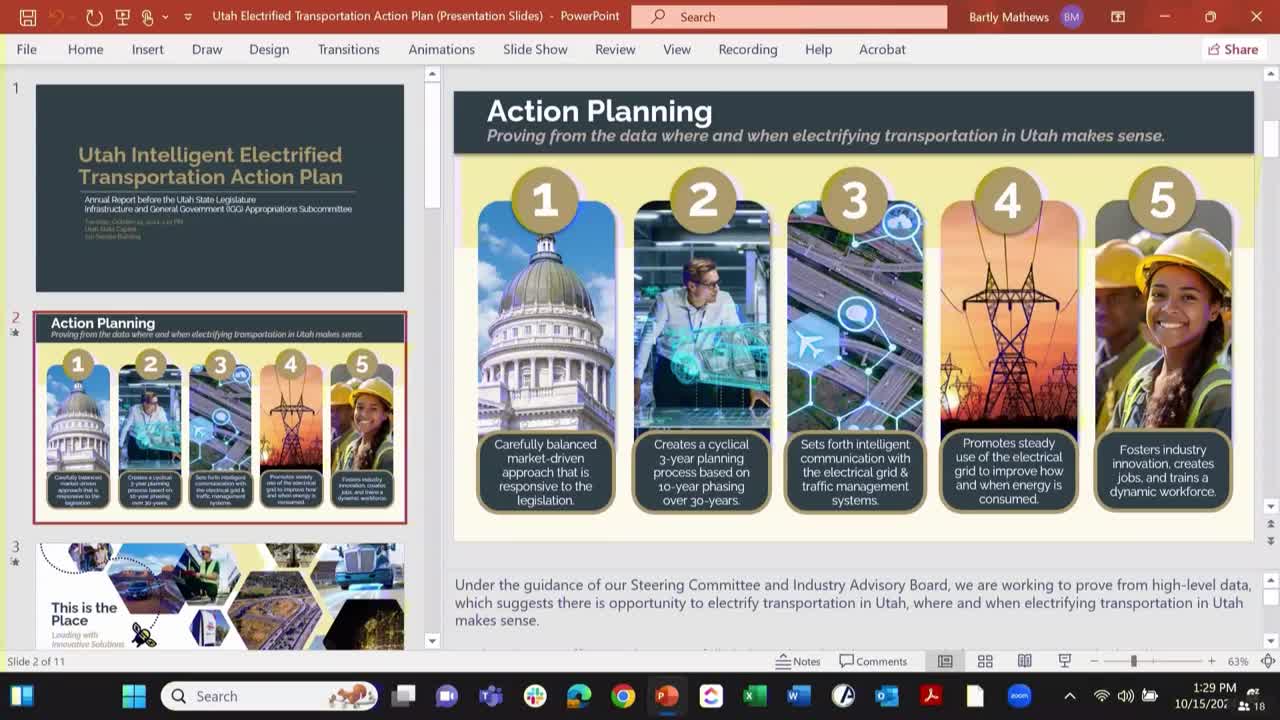
Task: Open the Slide Show tab
Action: pyautogui.click(x=535, y=49)
